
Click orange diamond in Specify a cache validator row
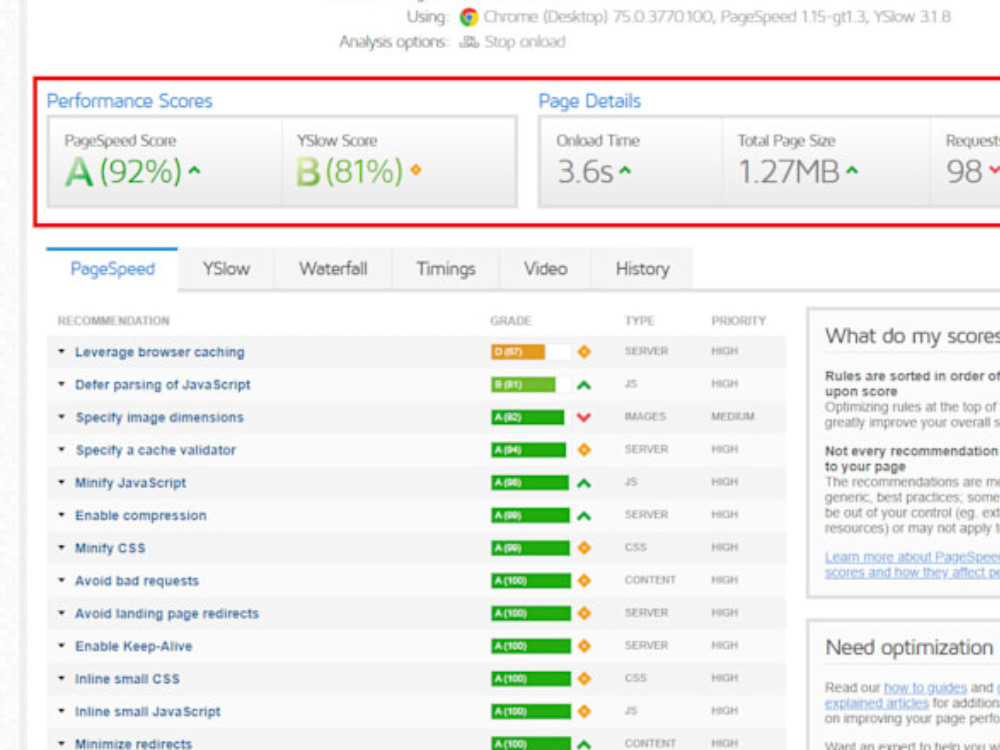(584, 450)
